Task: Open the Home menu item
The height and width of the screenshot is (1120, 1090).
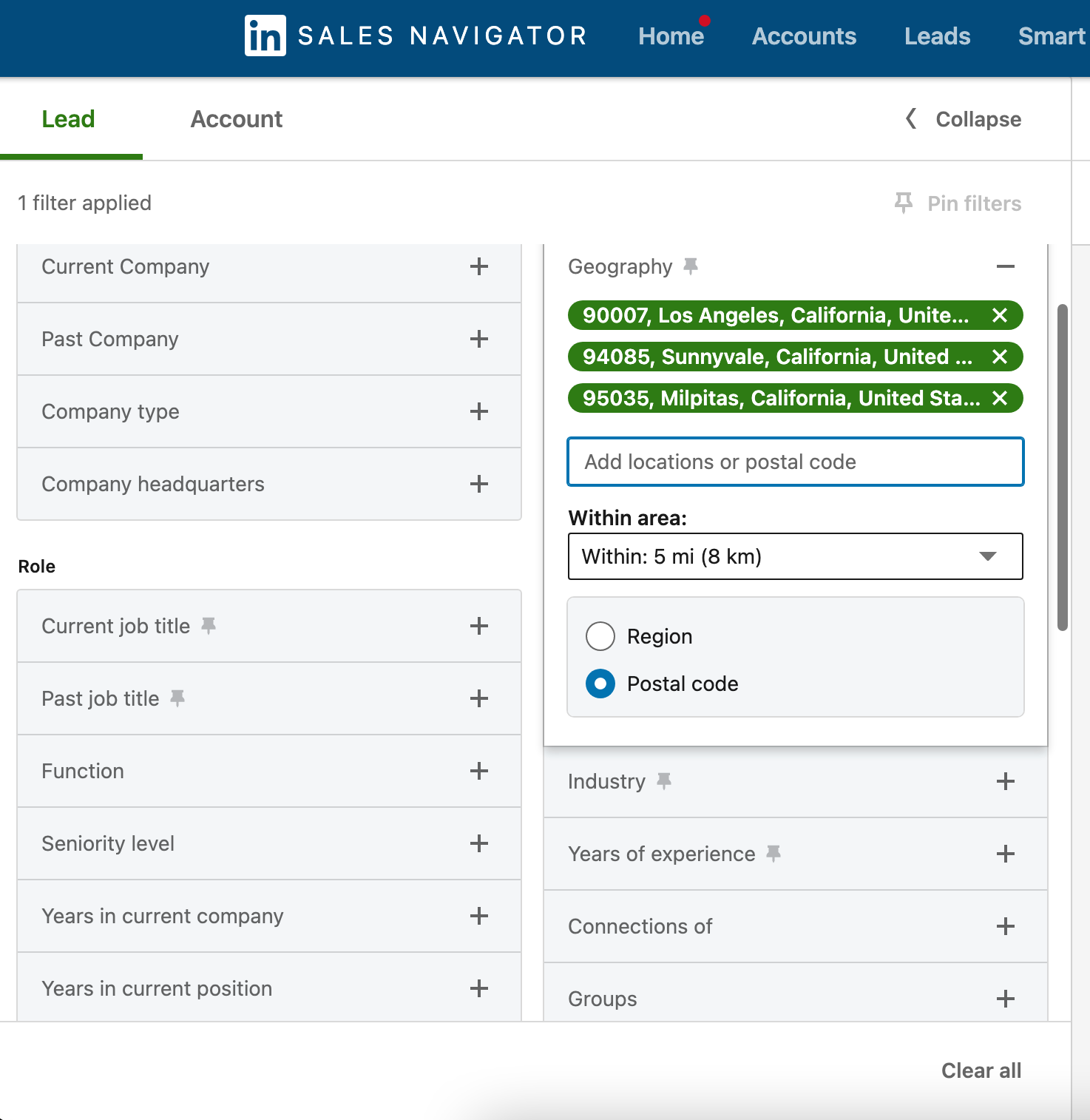Action: click(671, 36)
